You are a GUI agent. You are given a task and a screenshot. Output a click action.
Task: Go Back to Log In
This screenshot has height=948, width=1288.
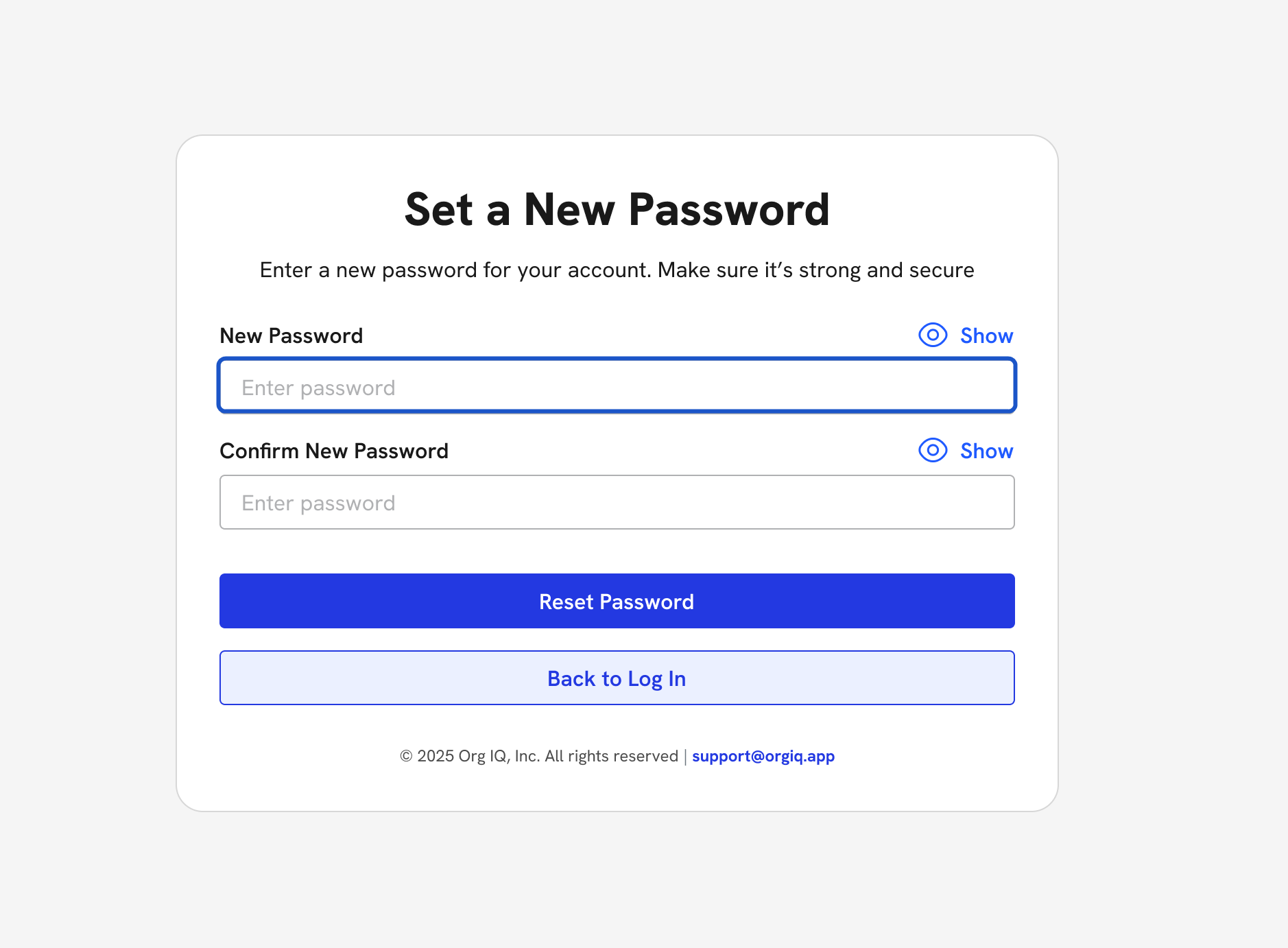[617, 678]
